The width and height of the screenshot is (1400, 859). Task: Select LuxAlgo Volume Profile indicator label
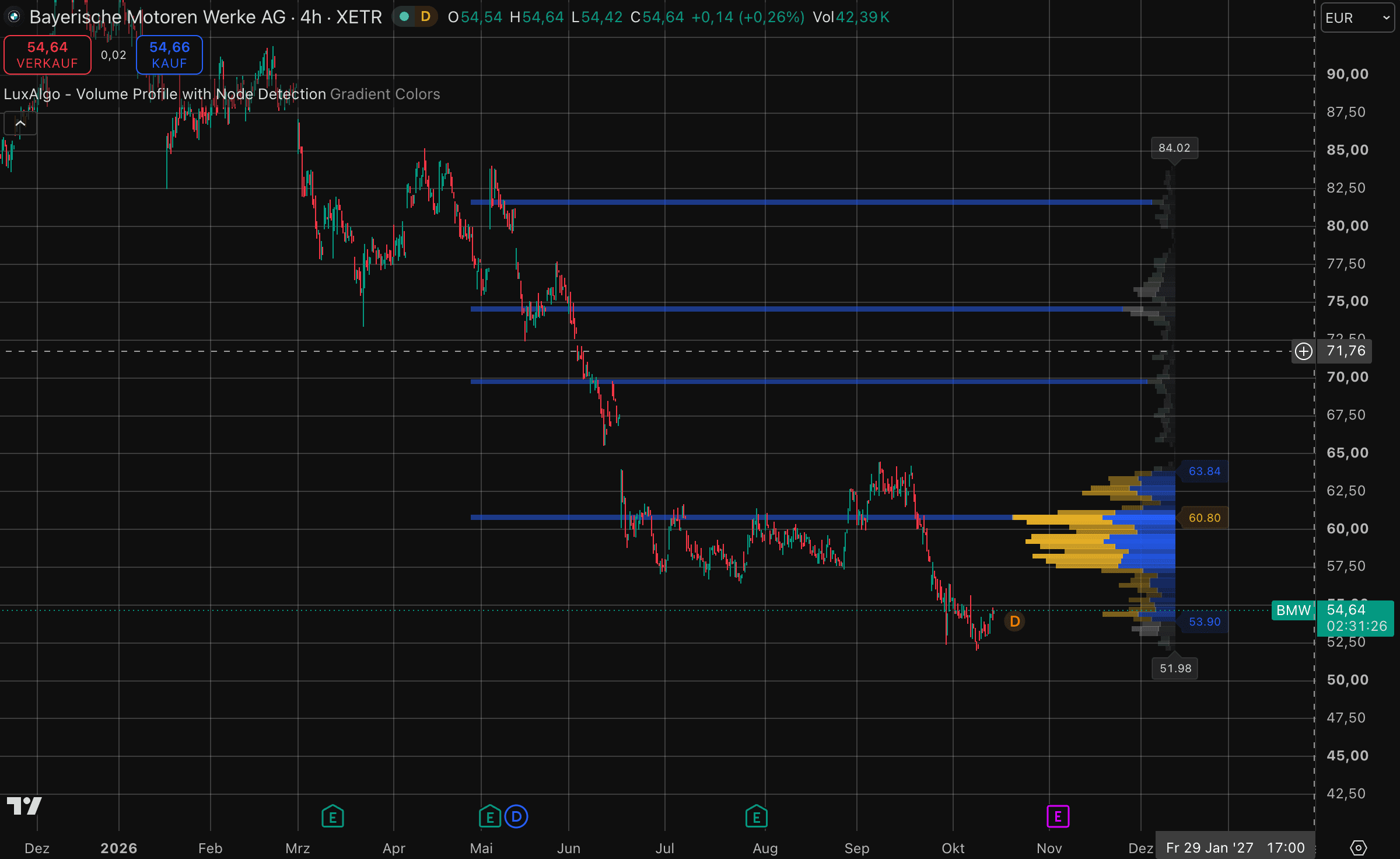(164, 94)
